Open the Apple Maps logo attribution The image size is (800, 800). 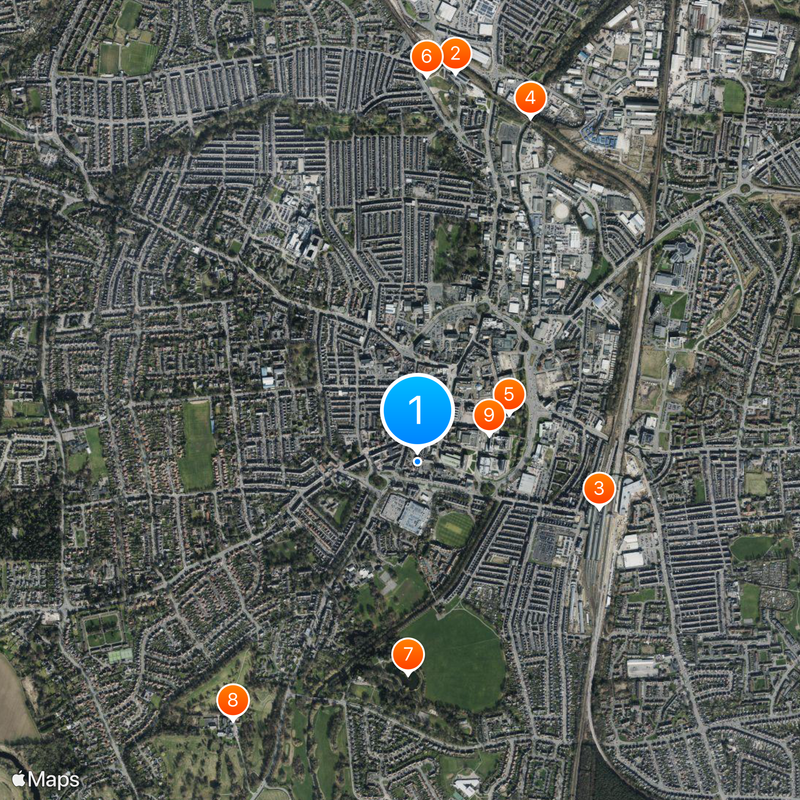tap(46, 780)
